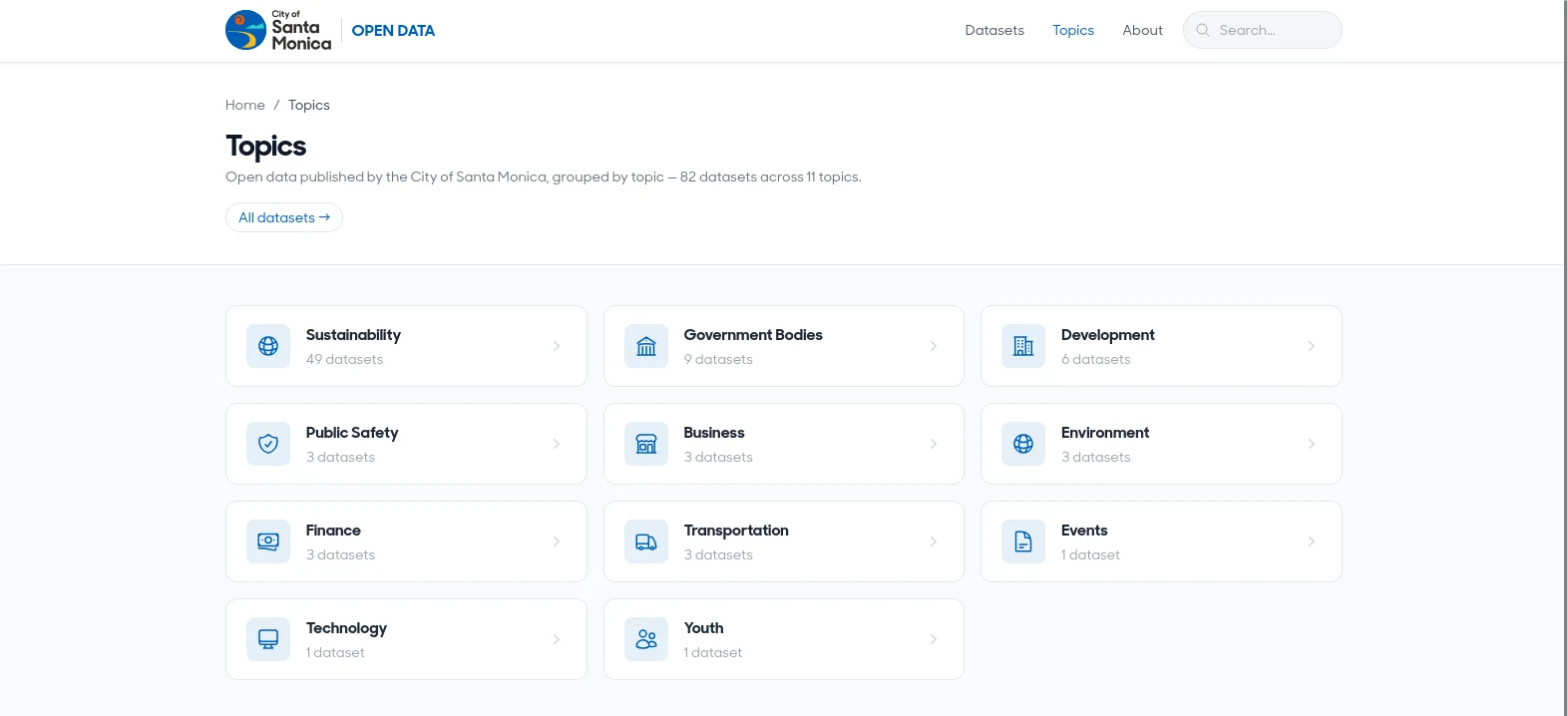The image size is (1568, 716).
Task: Click the Sustainability globe icon
Action: [x=268, y=346]
